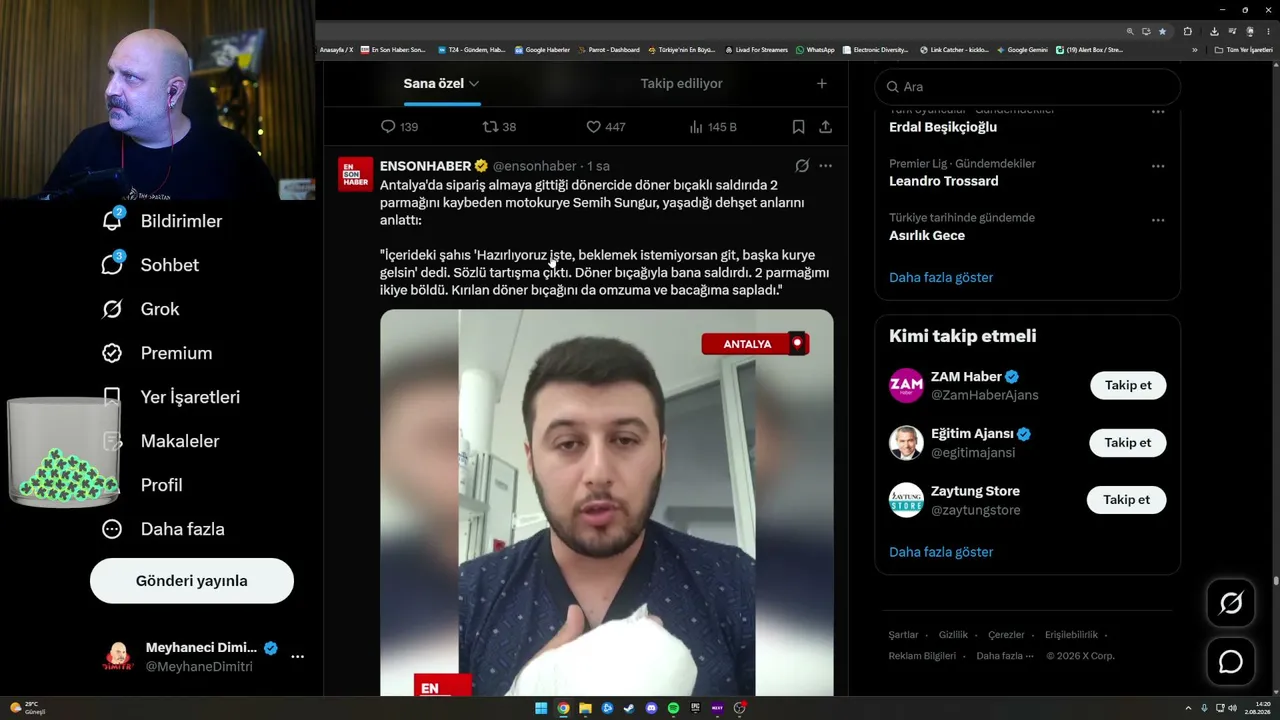Bookmark the post above the ENSONHABER post
This screenshot has height=720, width=1280.
[798, 127]
